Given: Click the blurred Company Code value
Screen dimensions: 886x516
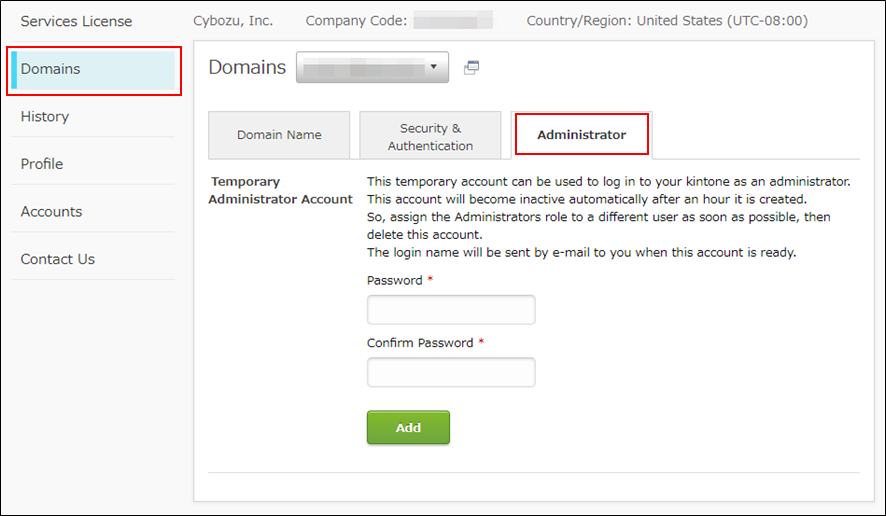Looking at the screenshot, I should [x=452, y=21].
